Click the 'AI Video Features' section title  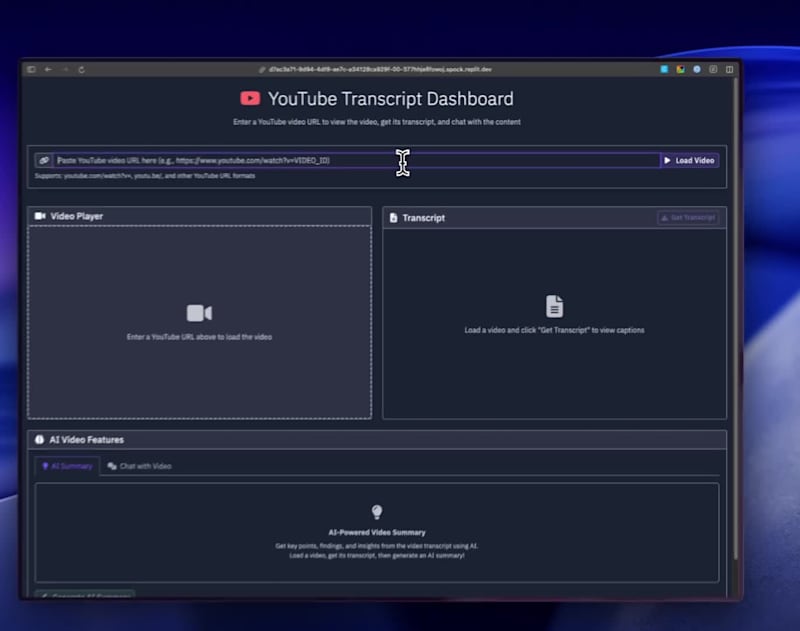(x=86, y=440)
